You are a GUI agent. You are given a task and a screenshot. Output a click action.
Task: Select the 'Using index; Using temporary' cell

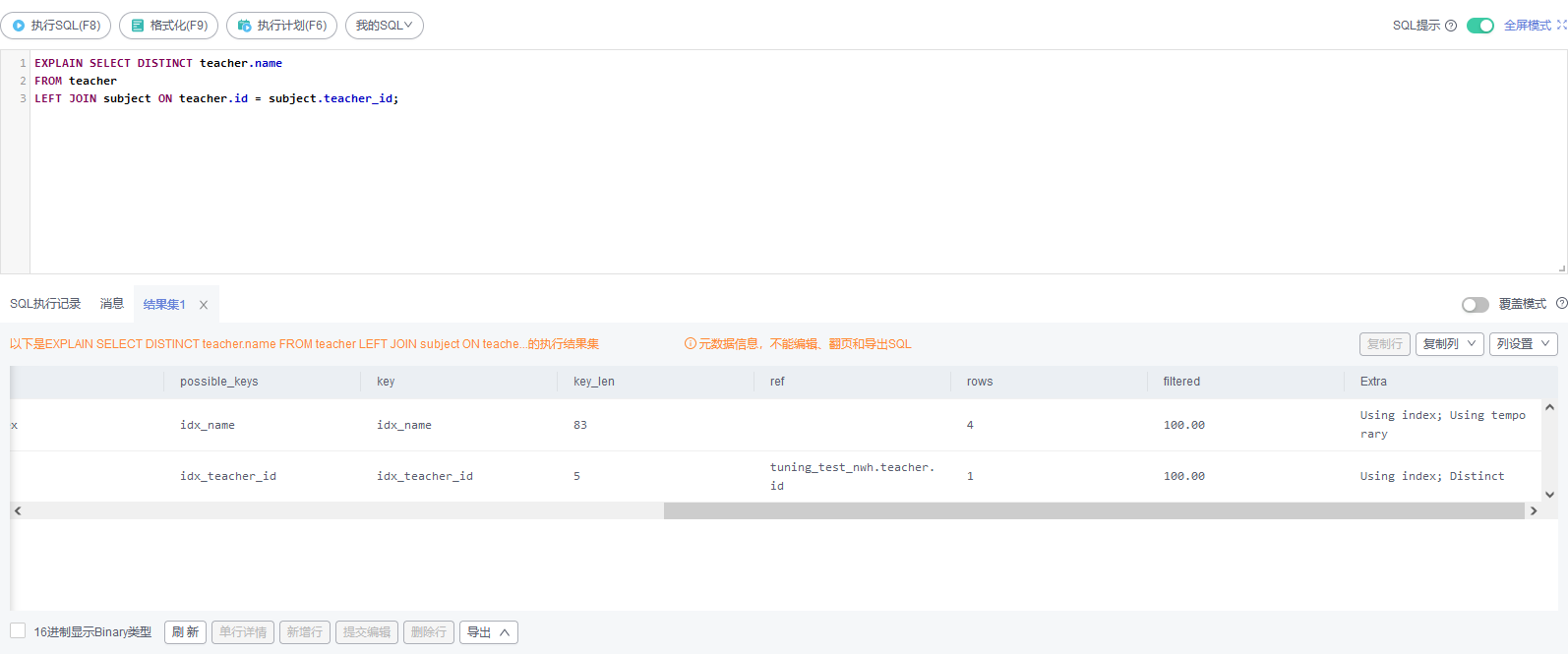(1443, 425)
